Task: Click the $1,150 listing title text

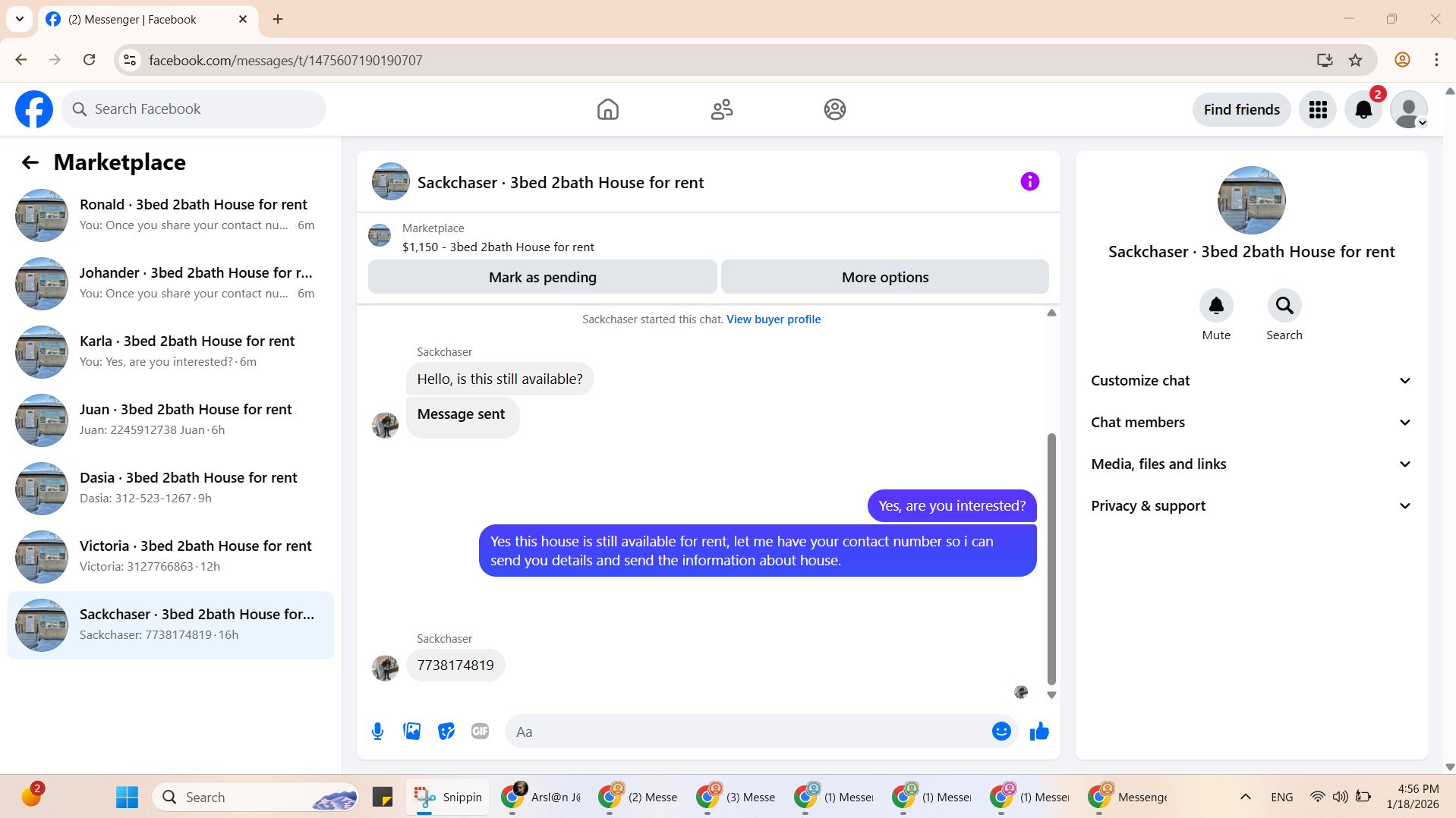Action: click(x=498, y=247)
